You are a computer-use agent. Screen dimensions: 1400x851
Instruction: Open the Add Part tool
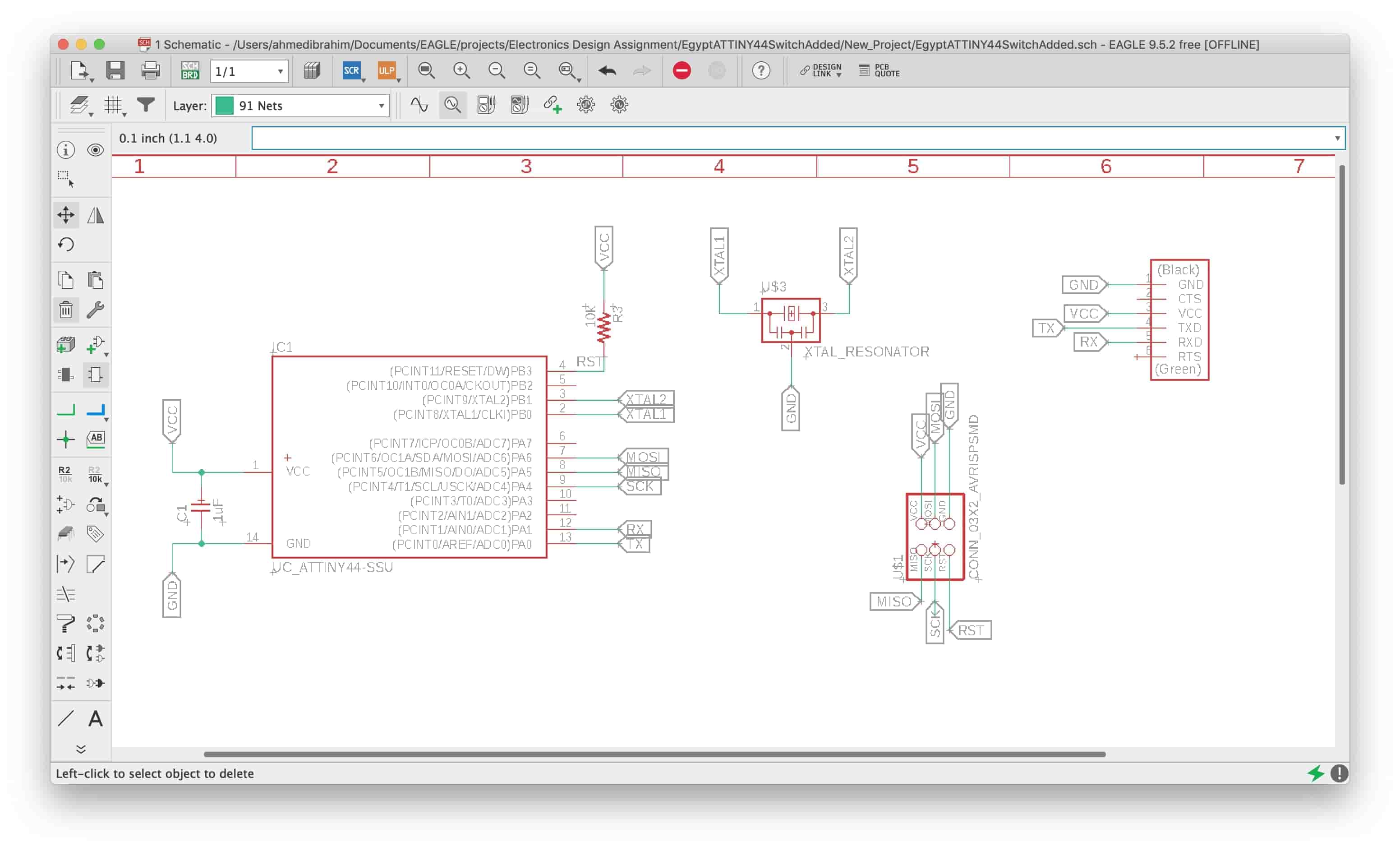point(66,345)
